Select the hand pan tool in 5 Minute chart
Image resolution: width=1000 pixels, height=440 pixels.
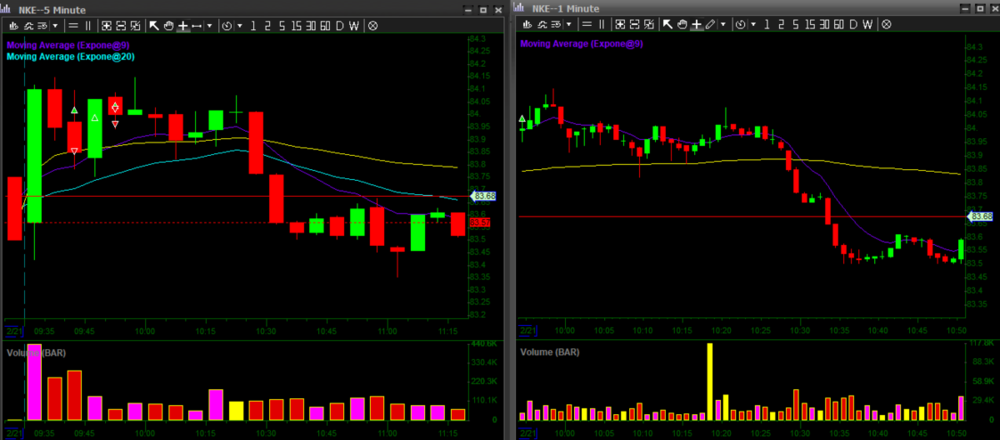pyautogui.click(x=168, y=24)
